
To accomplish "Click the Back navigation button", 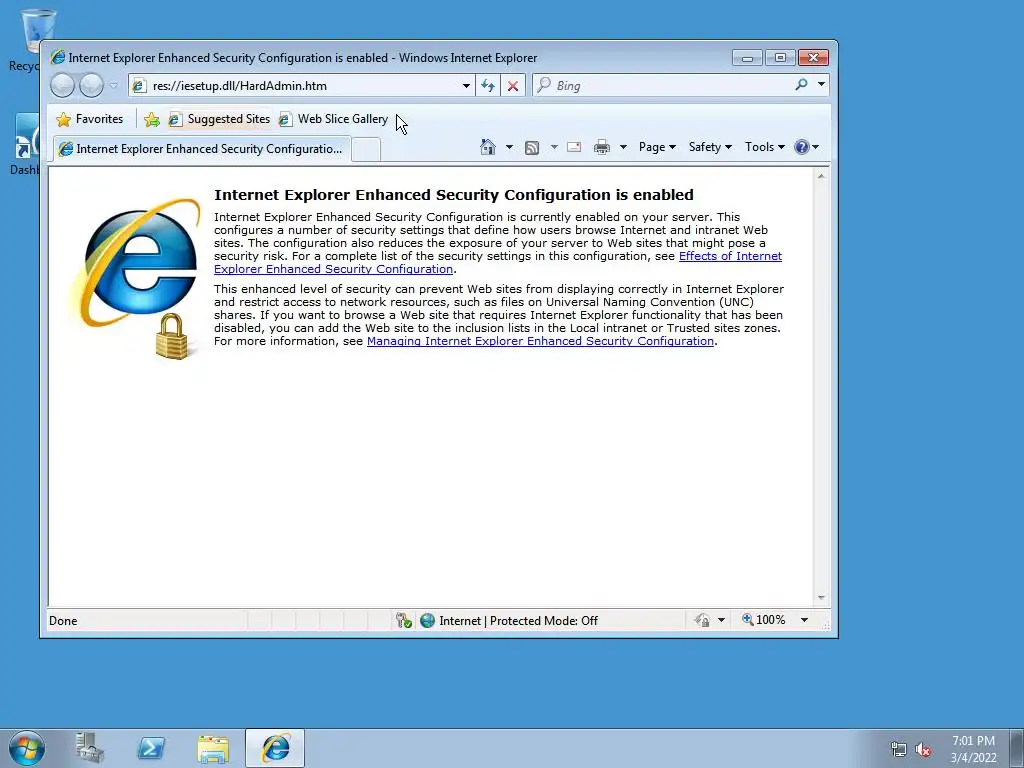I will point(62,86).
